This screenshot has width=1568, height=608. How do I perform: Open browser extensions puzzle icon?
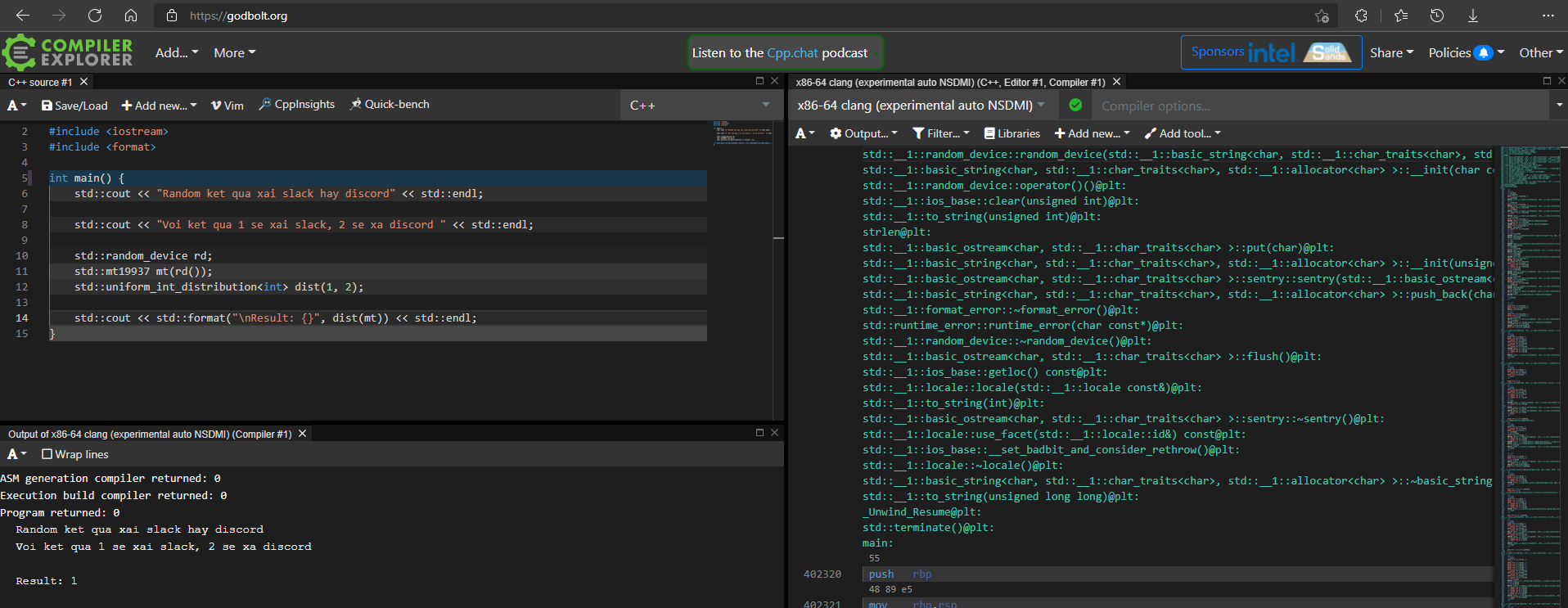[1361, 16]
